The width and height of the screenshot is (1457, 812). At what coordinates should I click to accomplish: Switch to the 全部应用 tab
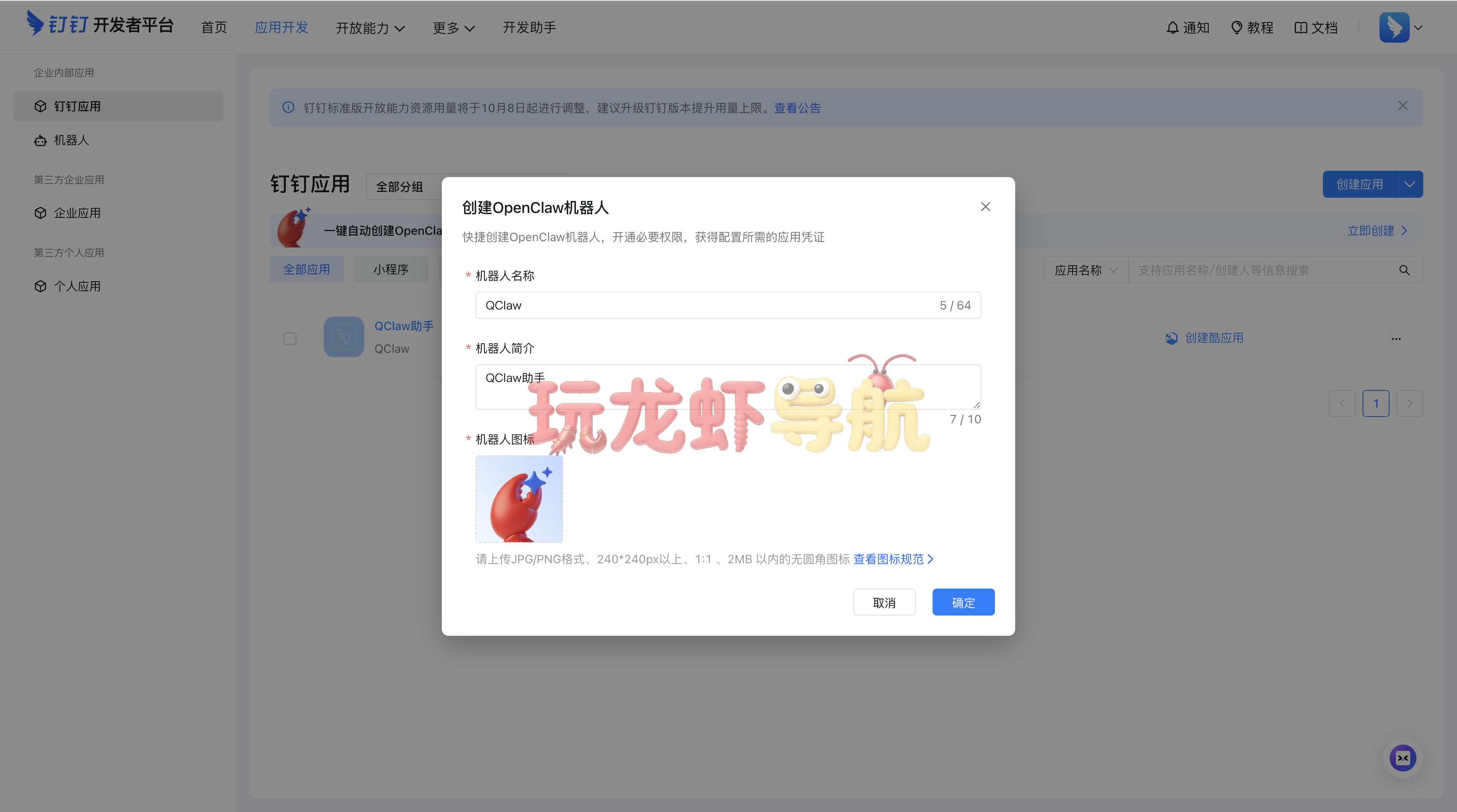[x=306, y=270]
